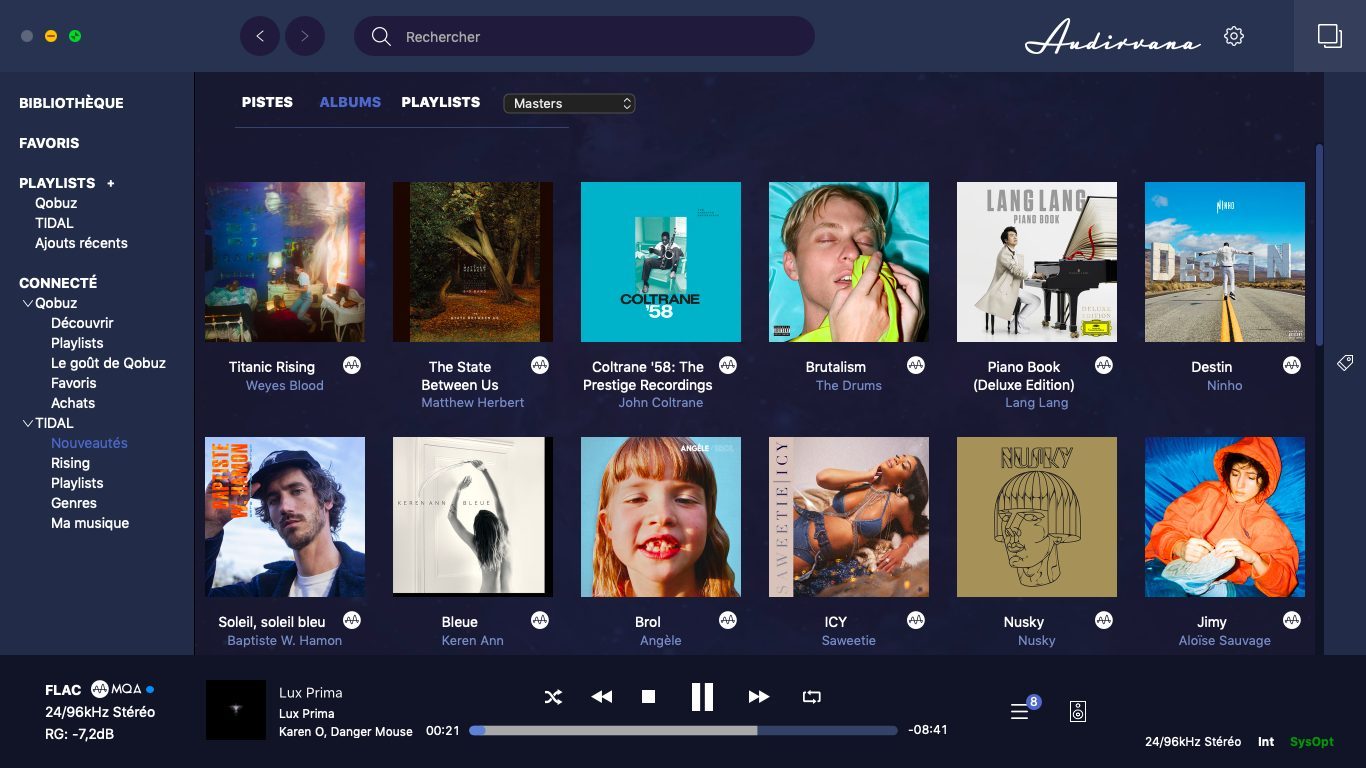Click the MQA badge next to Coltrane '58
Screen dimensions: 1366x768
point(728,365)
